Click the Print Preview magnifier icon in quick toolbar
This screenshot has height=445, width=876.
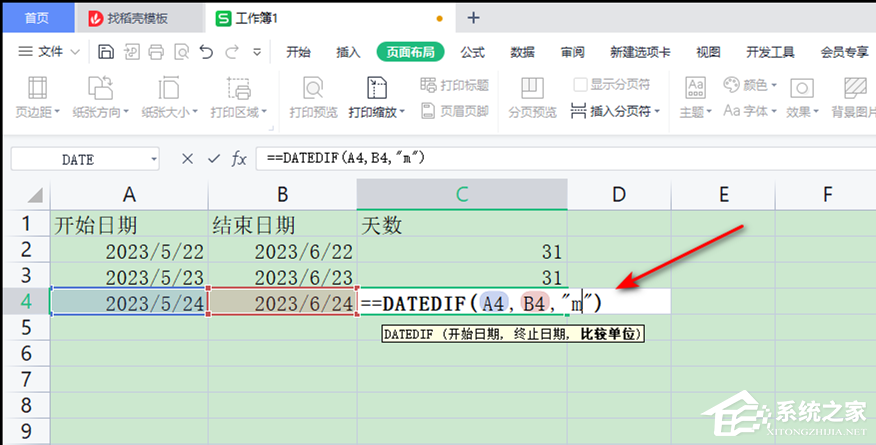(182, 52)
